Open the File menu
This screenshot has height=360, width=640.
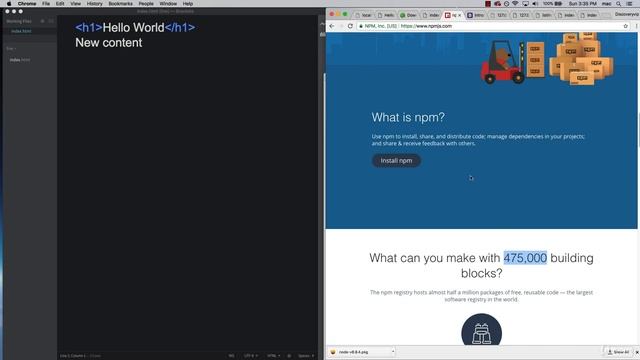click(46, 4)
